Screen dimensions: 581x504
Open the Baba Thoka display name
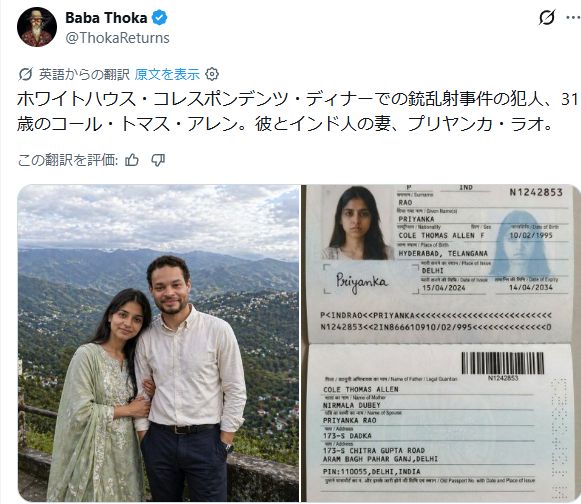point(106,18)
